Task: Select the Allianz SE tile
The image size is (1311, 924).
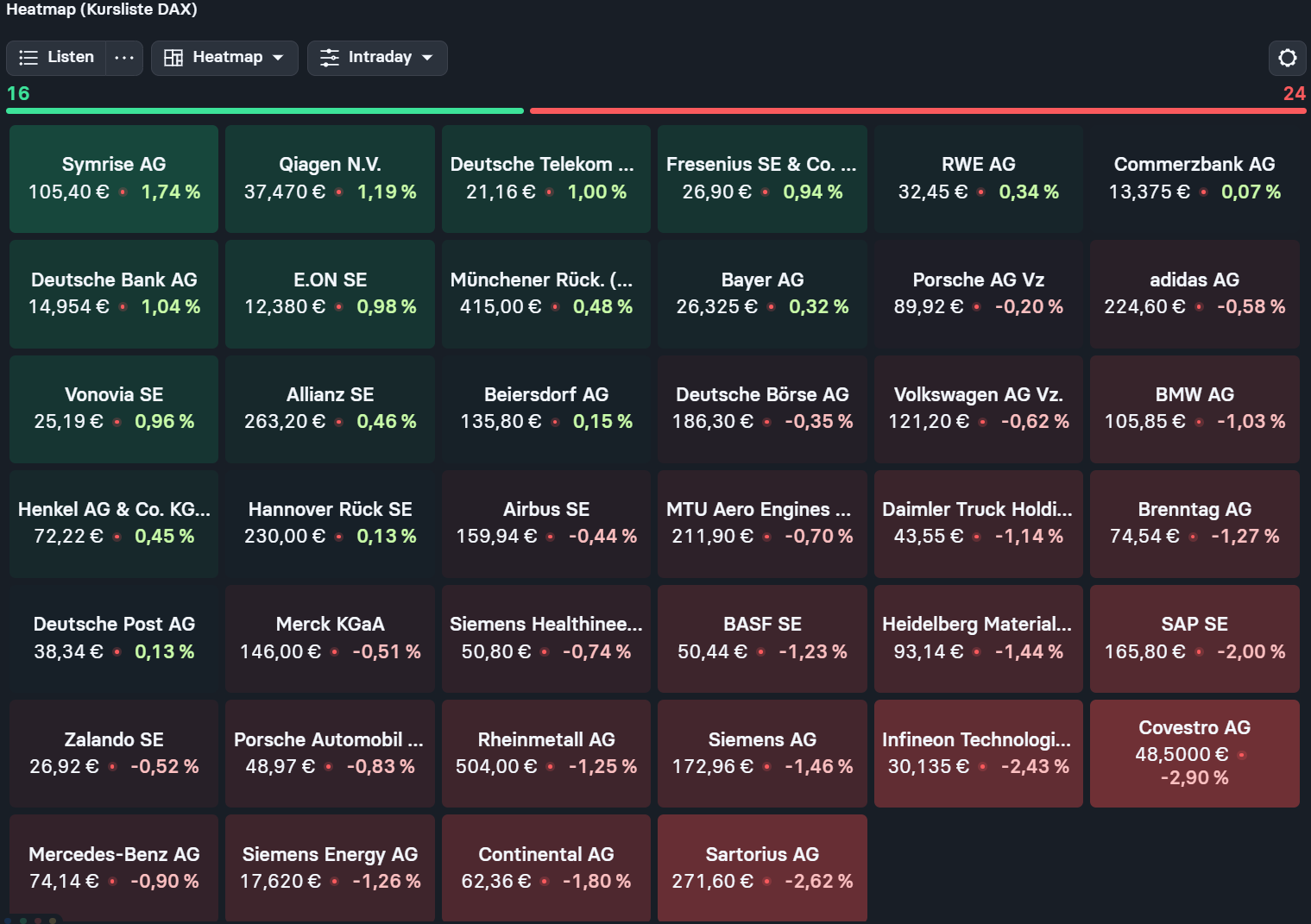Action: [330, 409]
